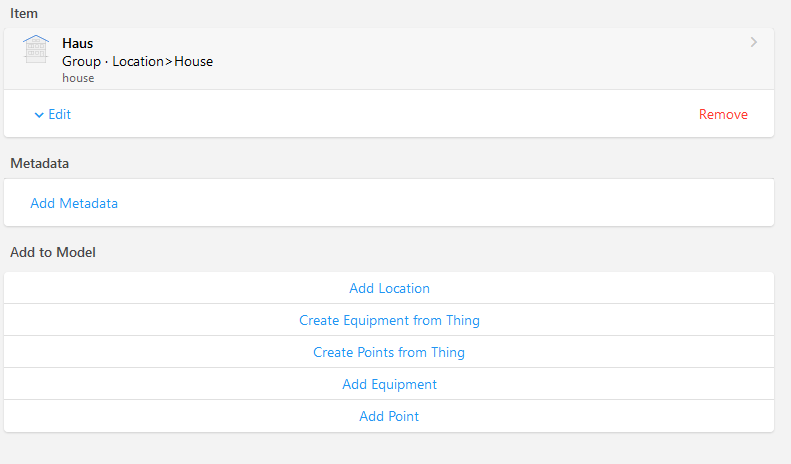Click the small lowercase house item name
Image resolution: width=791 pixels, height=464 pixels.
tap(78, 78)
